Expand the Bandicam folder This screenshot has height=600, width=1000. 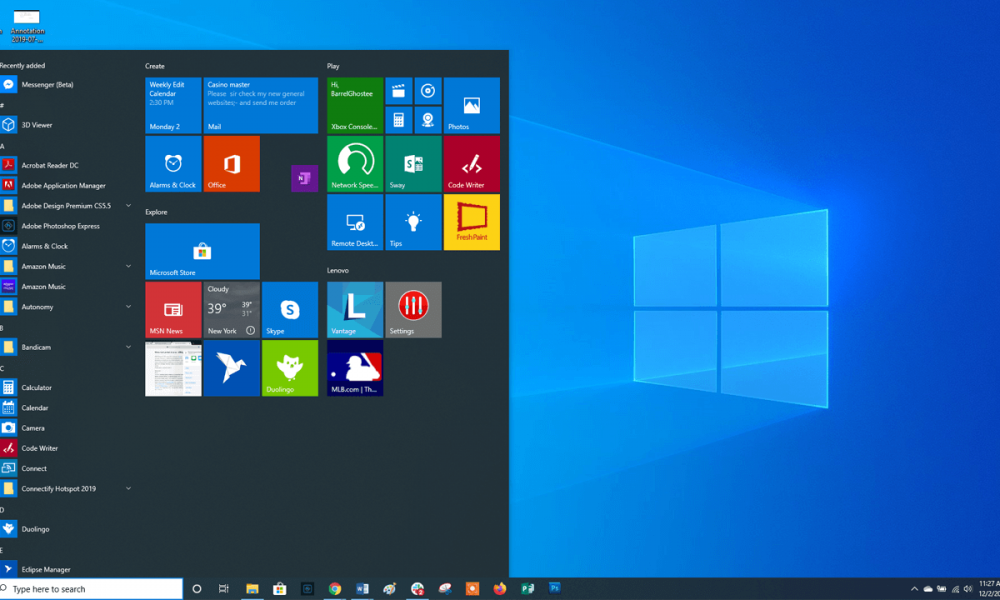pyautogui.click(x=128, y=347)
